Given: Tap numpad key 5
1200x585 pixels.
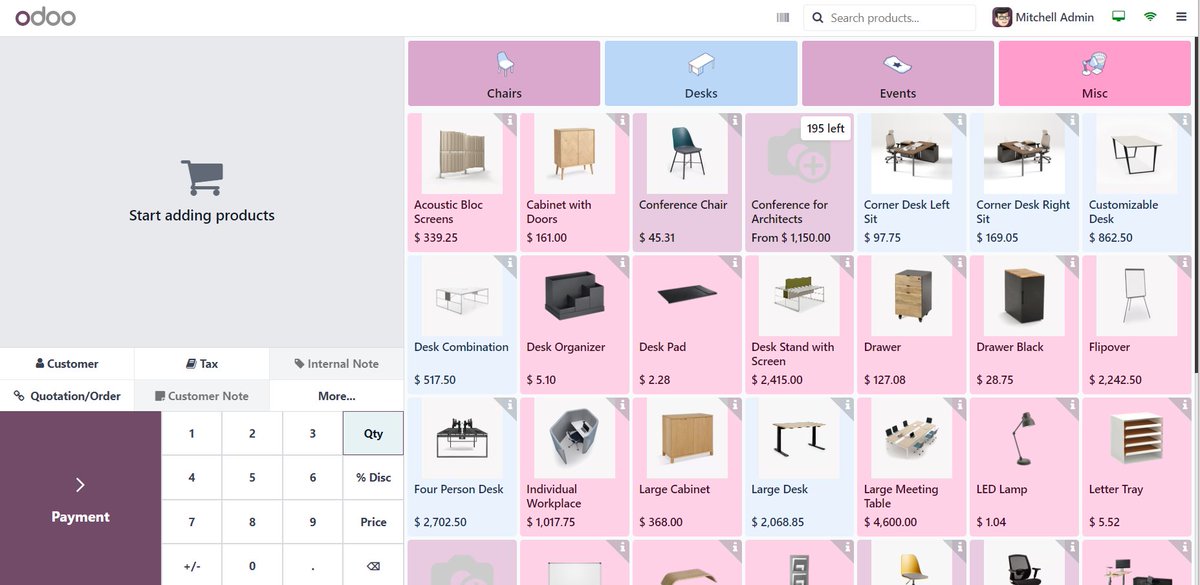Looking at the screenshot, I should 252,477.
